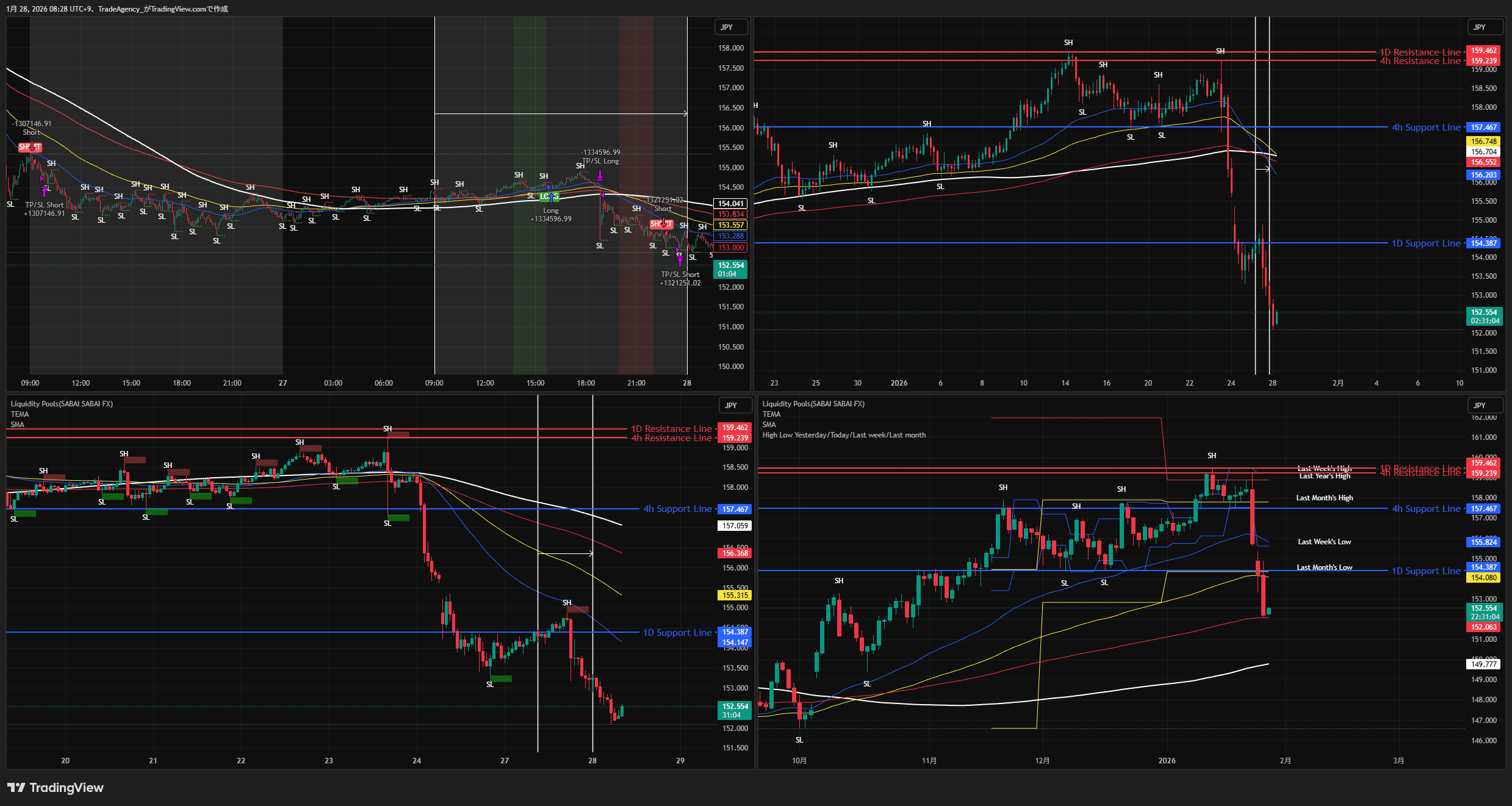Screen dimensions: 1512x806
Task: Click the SH liquidity marker above the 159.462 resistance
Action: pos(1068,42)
